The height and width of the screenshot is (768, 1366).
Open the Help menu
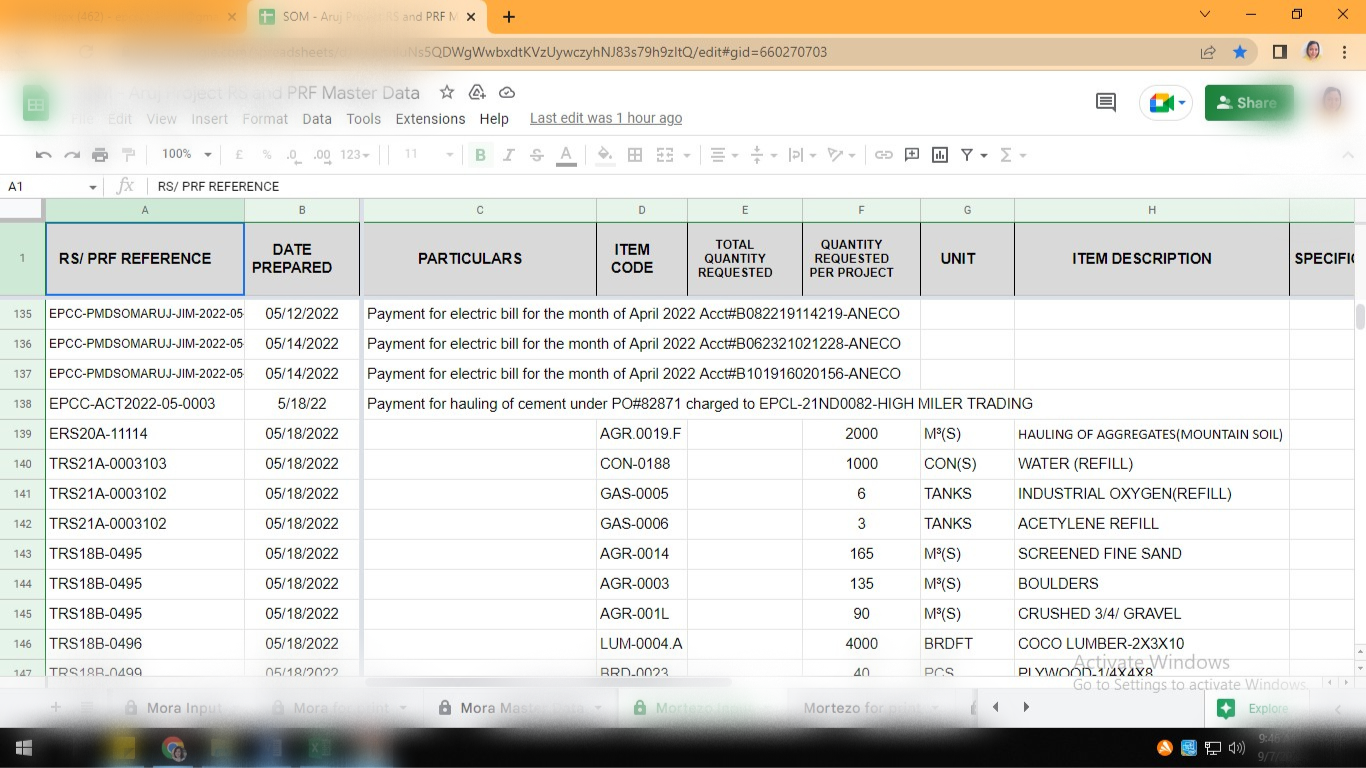click(x=494, y=118)
